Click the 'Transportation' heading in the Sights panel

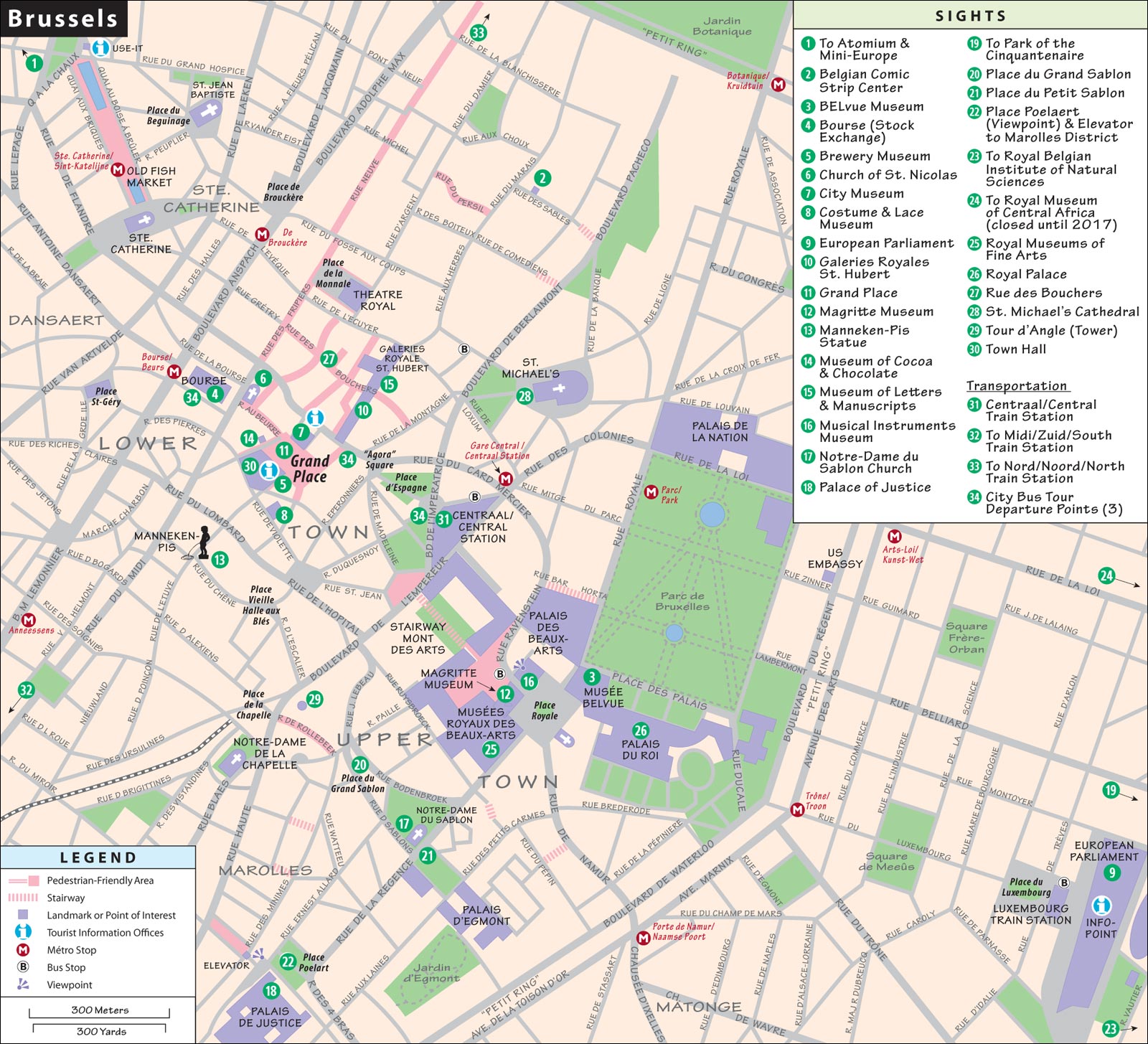coord(1017,386)
